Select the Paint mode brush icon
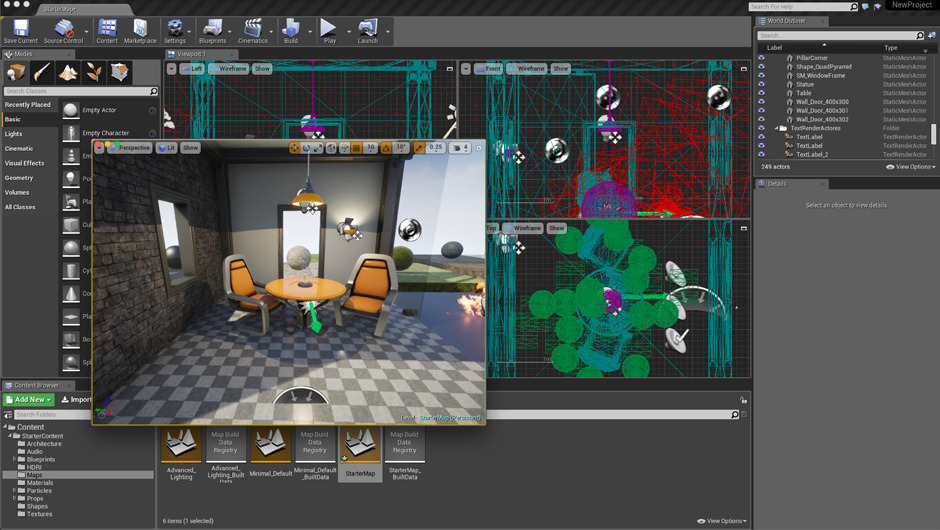The height and width of the screenshot is (530, 940). tap(42, 72)
